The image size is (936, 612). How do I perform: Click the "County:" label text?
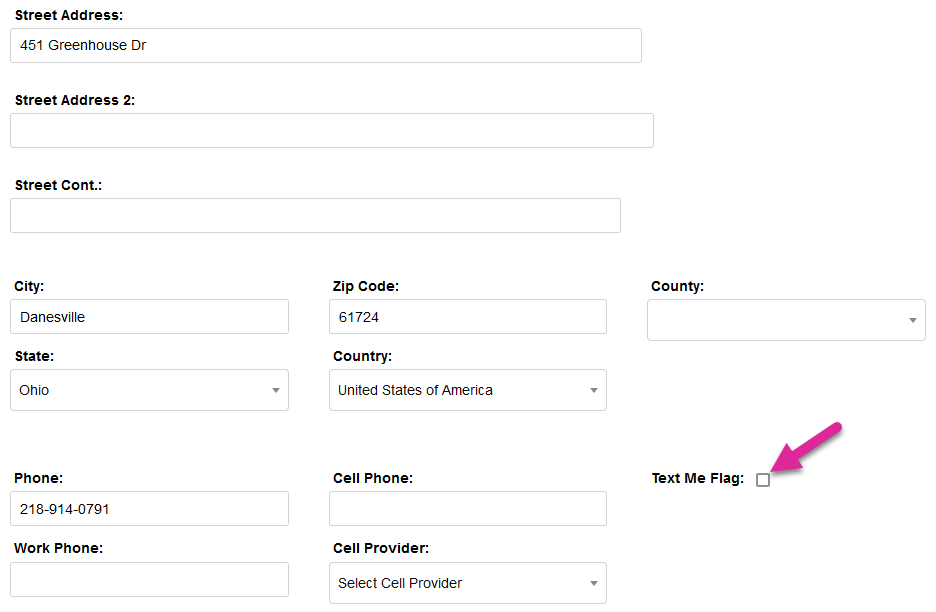677,286
